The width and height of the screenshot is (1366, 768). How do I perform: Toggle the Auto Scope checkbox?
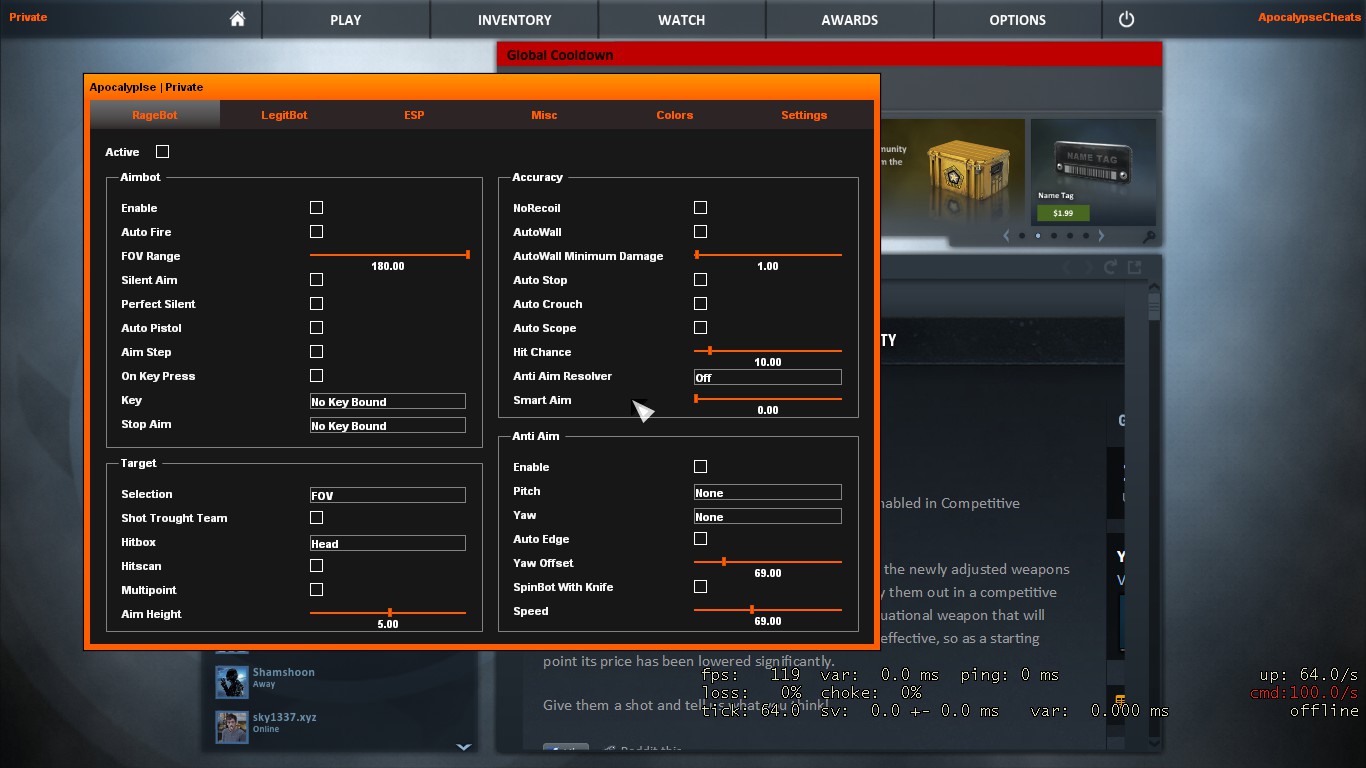click(700, 328)
